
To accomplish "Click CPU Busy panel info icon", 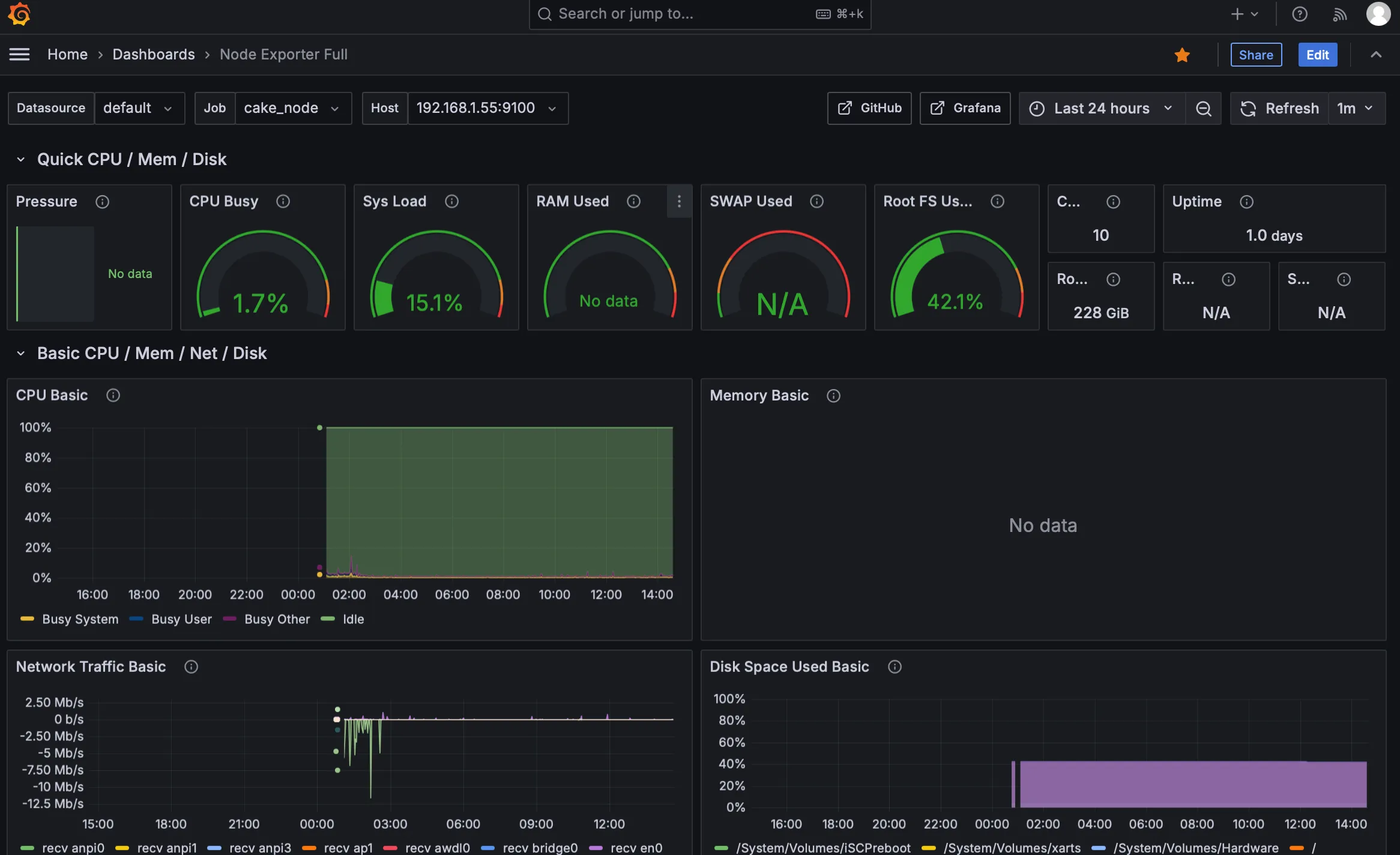I will [283, 201].
